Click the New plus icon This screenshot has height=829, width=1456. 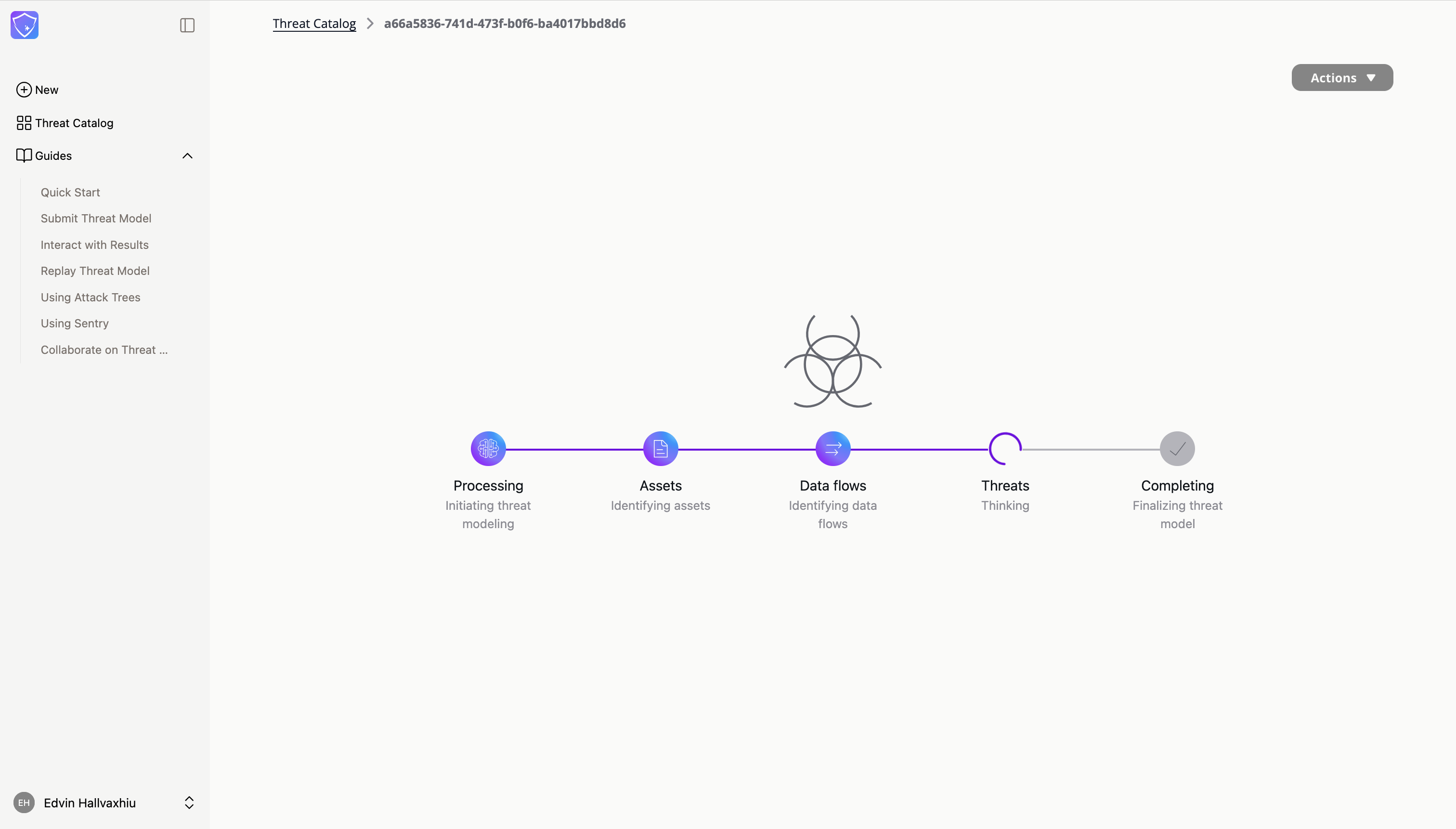point(24,90)
